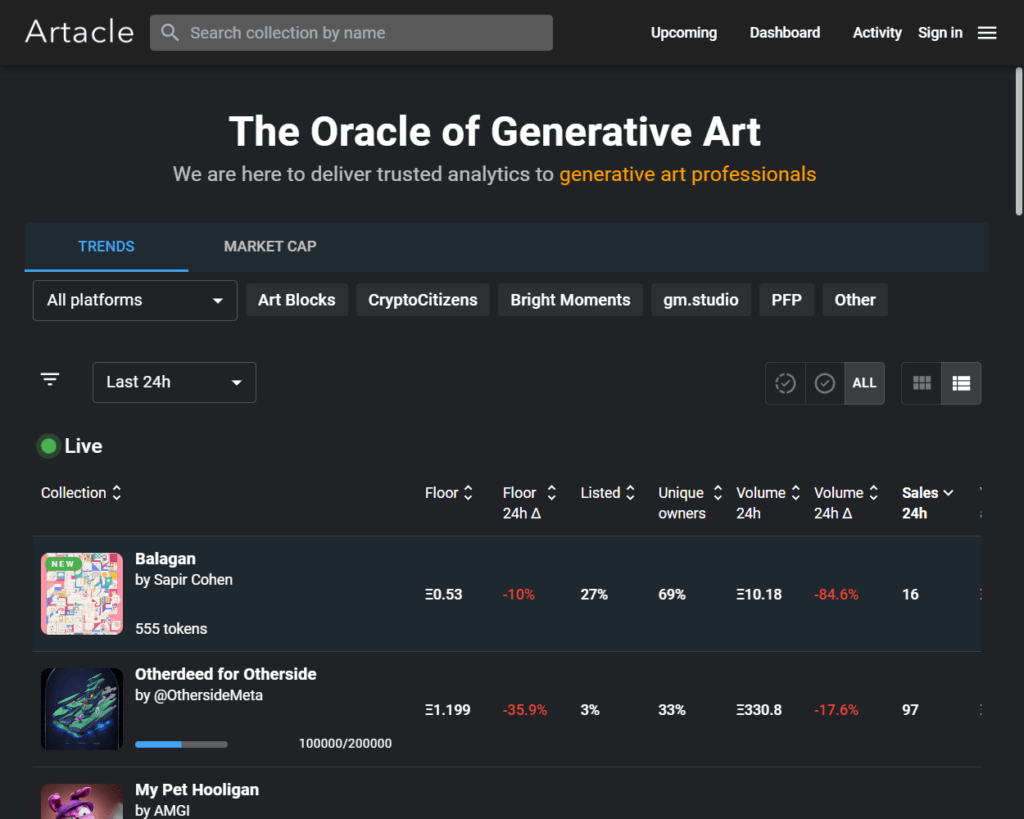The image size is (1024, 819).
Task: Sort by Listed column
Action: click(607, 493)
